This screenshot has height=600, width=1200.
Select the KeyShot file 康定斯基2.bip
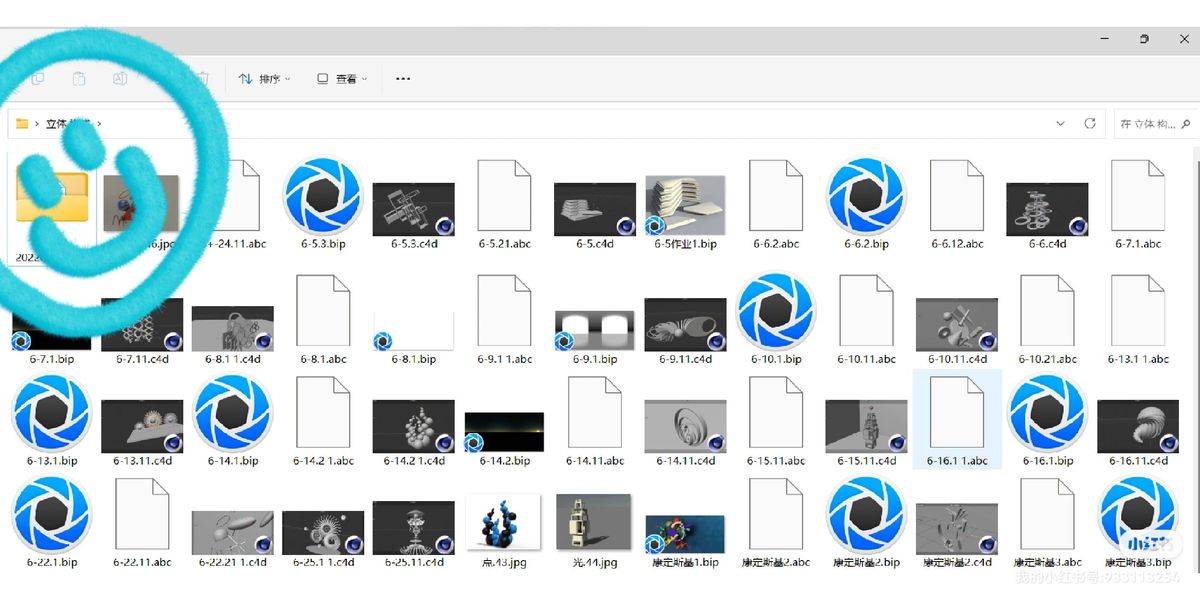coord(866,522)
